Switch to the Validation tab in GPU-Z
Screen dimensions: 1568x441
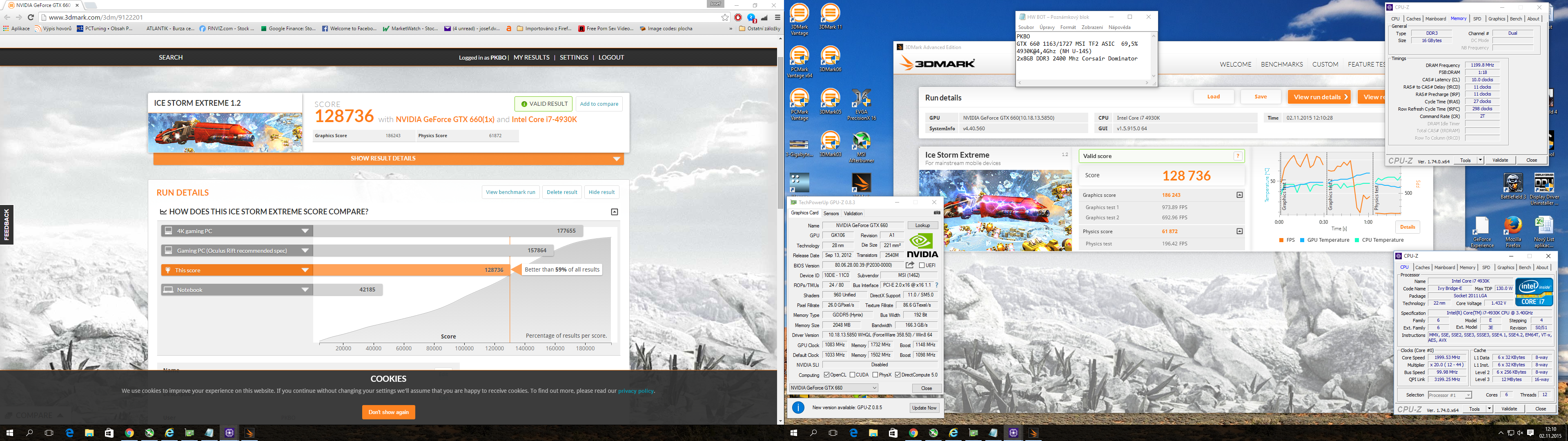click(x=853, y=214)
